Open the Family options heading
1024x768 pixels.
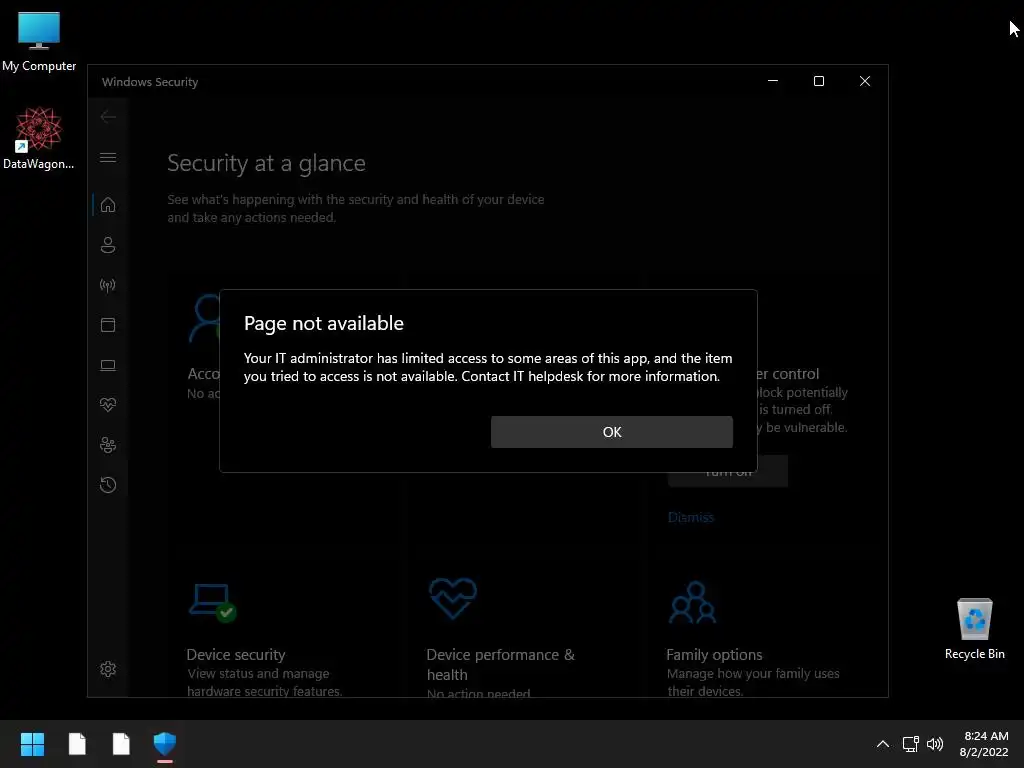point(714,654)
